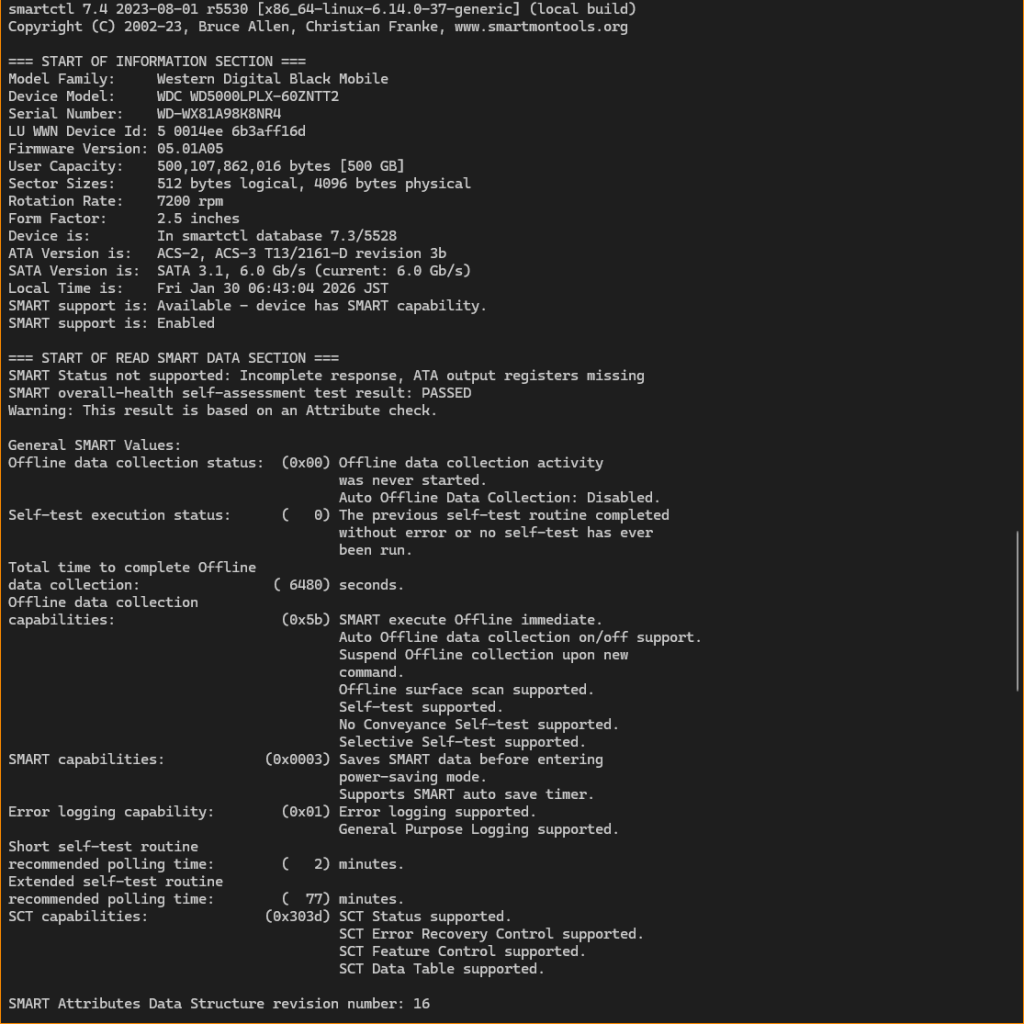
Task: Click the SMART support is Enabled line
Action: click(111, 323)
